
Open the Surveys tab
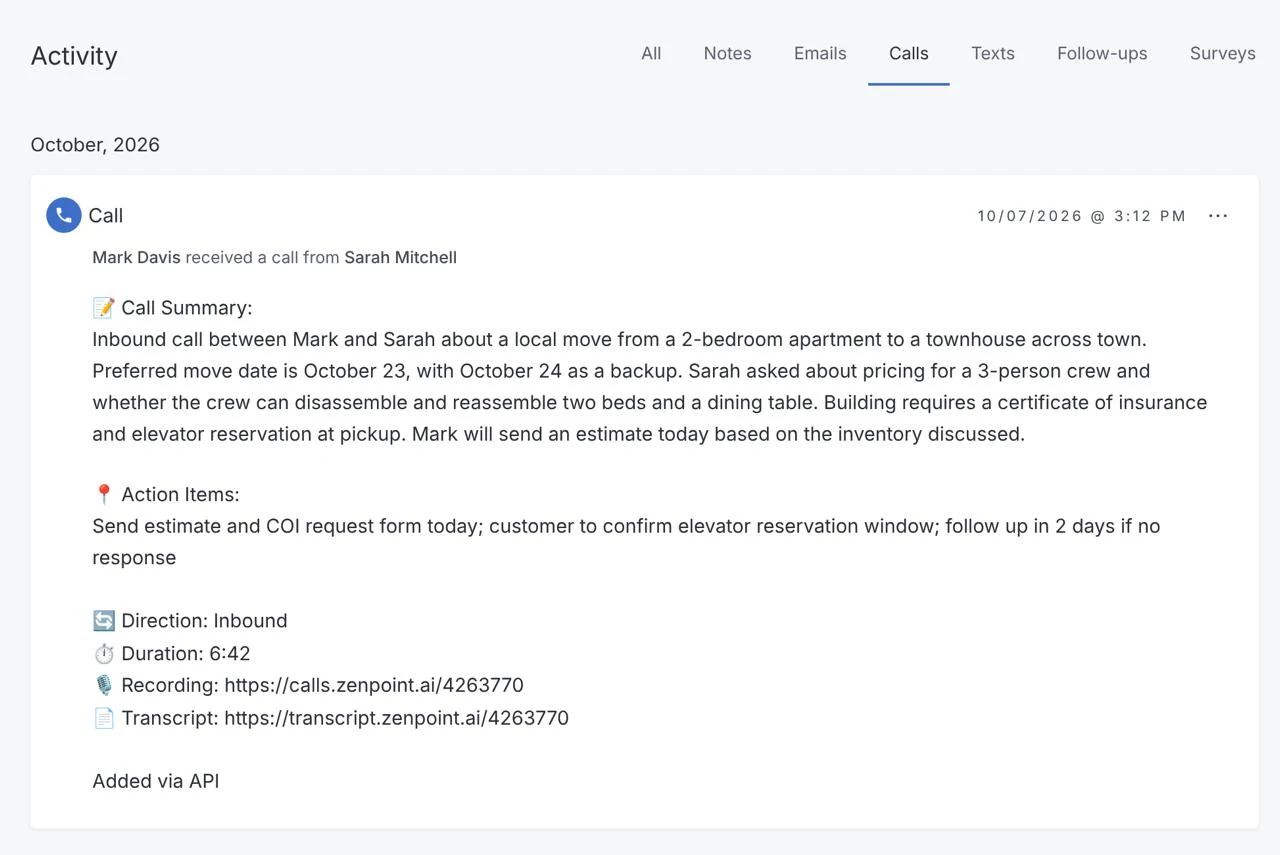point(1223,54)
